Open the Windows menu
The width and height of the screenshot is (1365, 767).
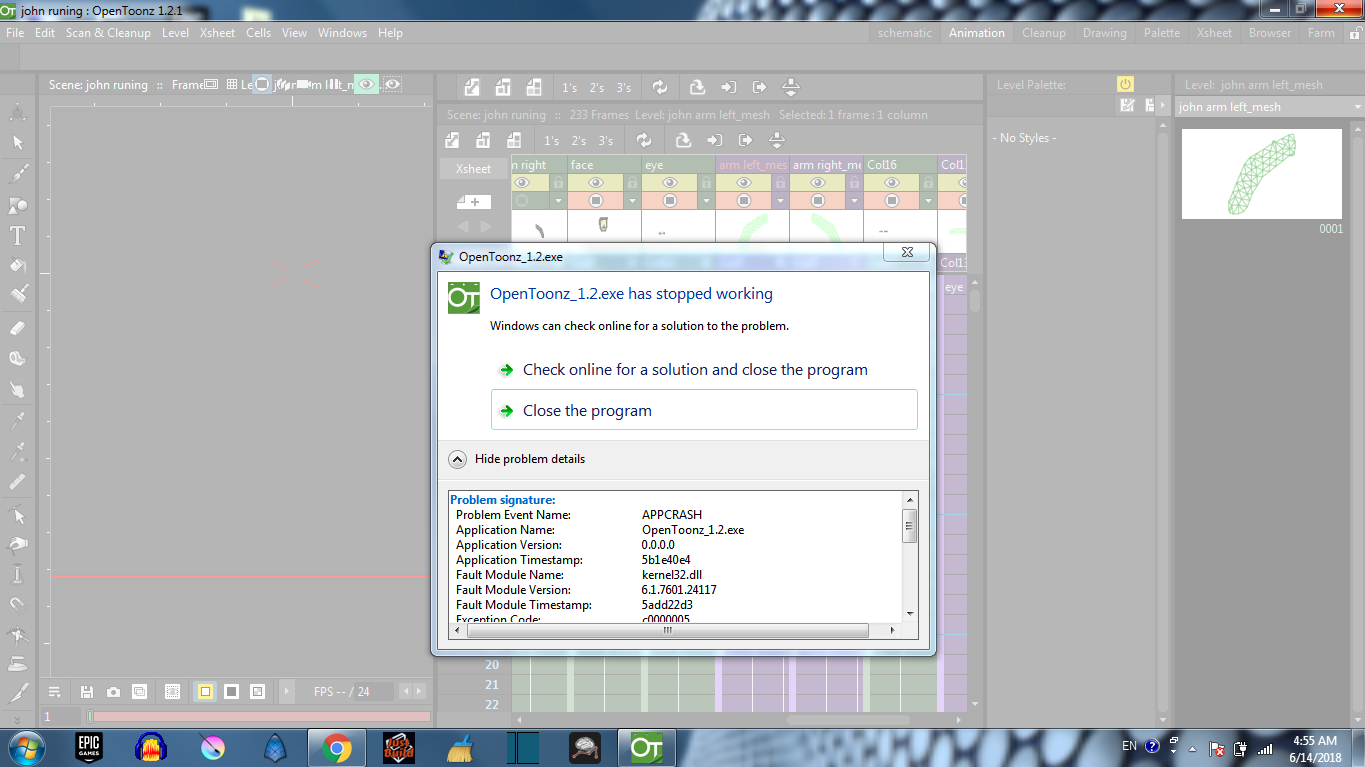(x=342, y=32)
